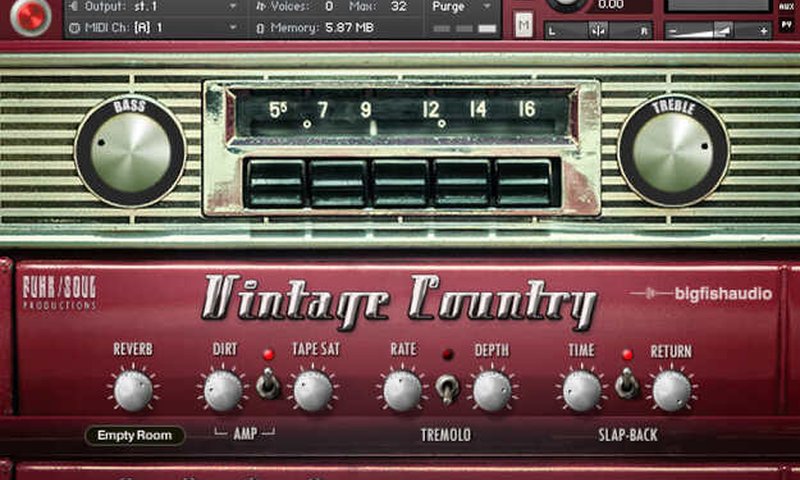This screenshot has width=800, height=480.
Task: Click the tremolo Rate knob
Action: [x=402, y=390]
